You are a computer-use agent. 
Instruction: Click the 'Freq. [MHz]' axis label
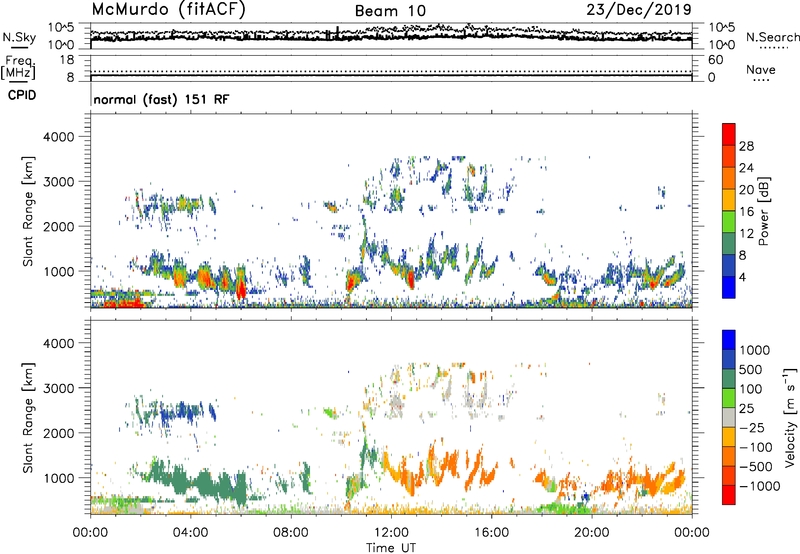pos(18,67)
